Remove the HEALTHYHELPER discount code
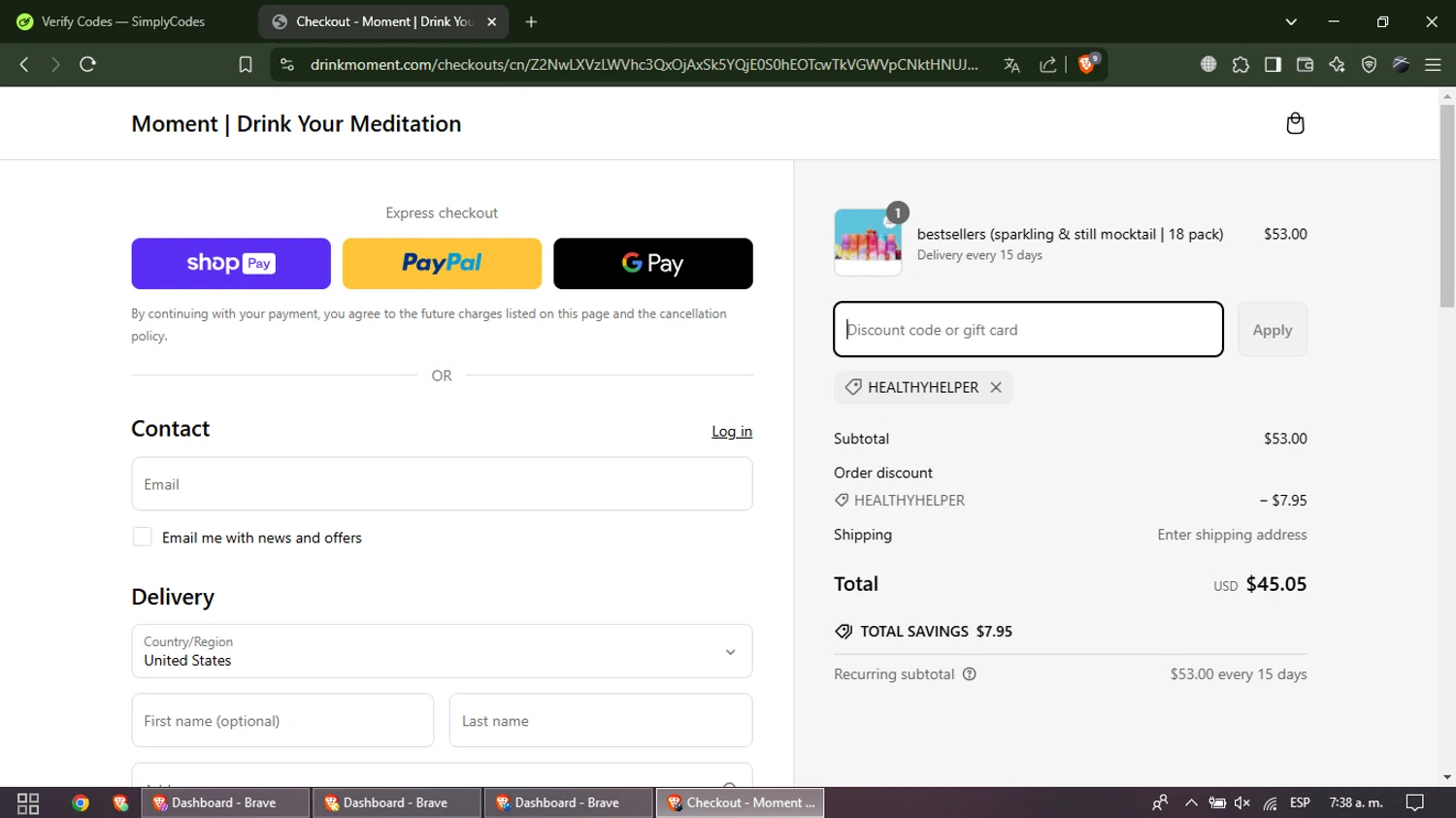The width and height of the screenshot is (1456, 818). (x=996, y=387)
